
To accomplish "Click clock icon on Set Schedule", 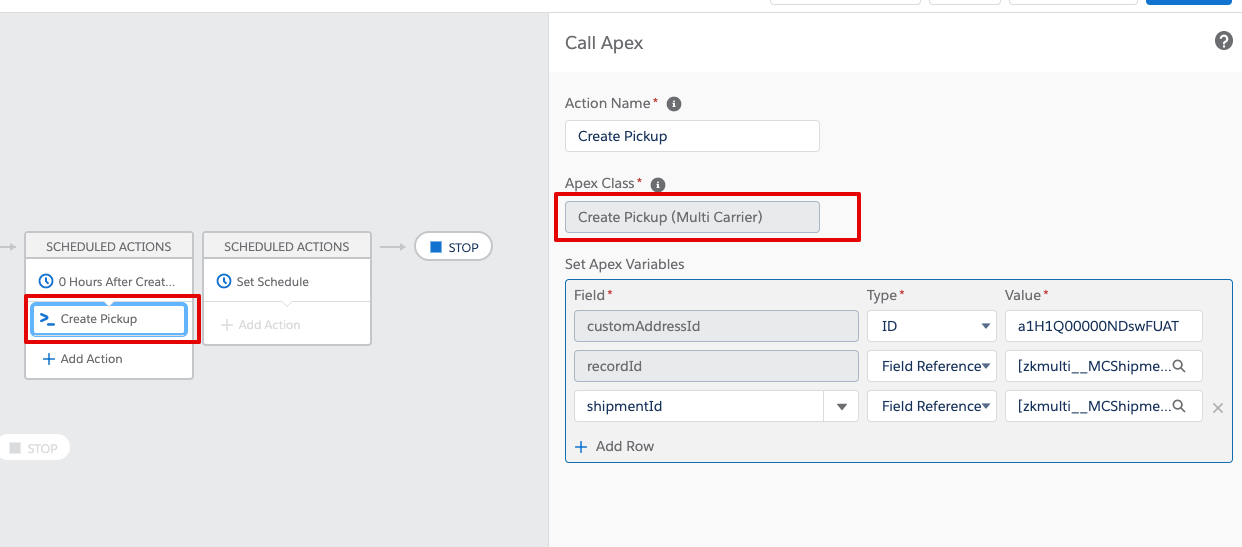I will tap(224, 282).
